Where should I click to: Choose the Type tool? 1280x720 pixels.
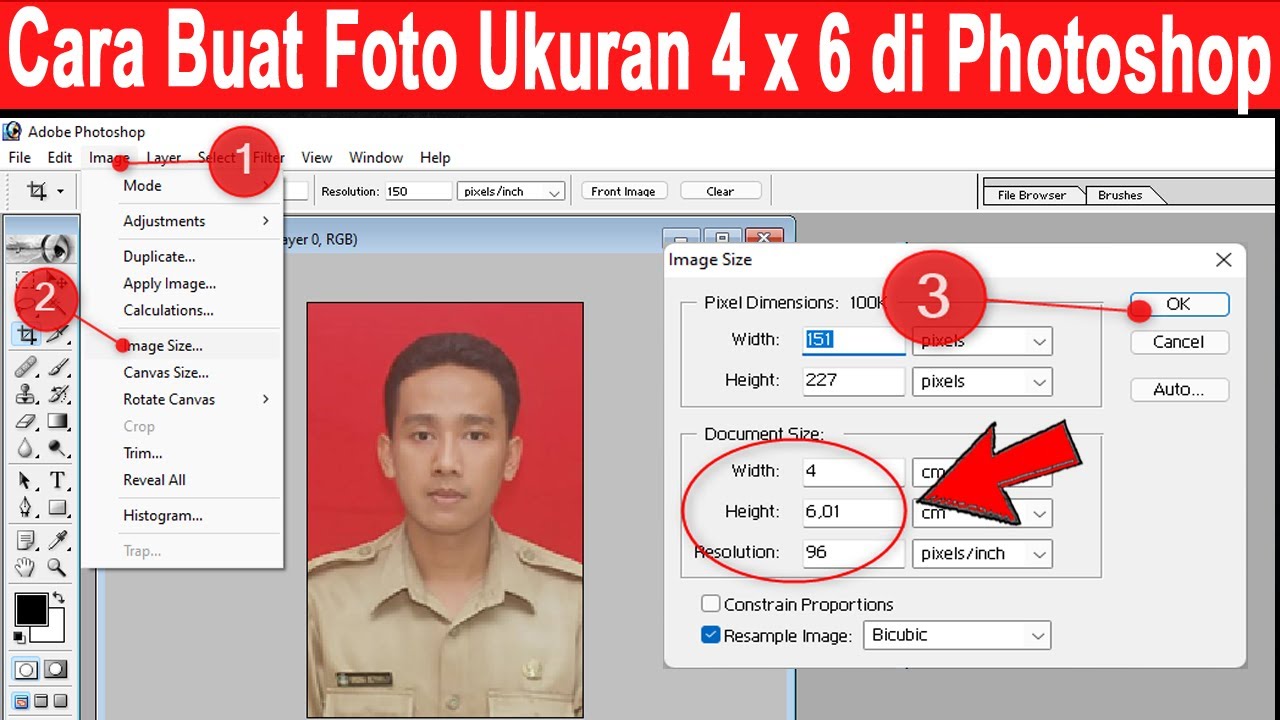[57, 481]
